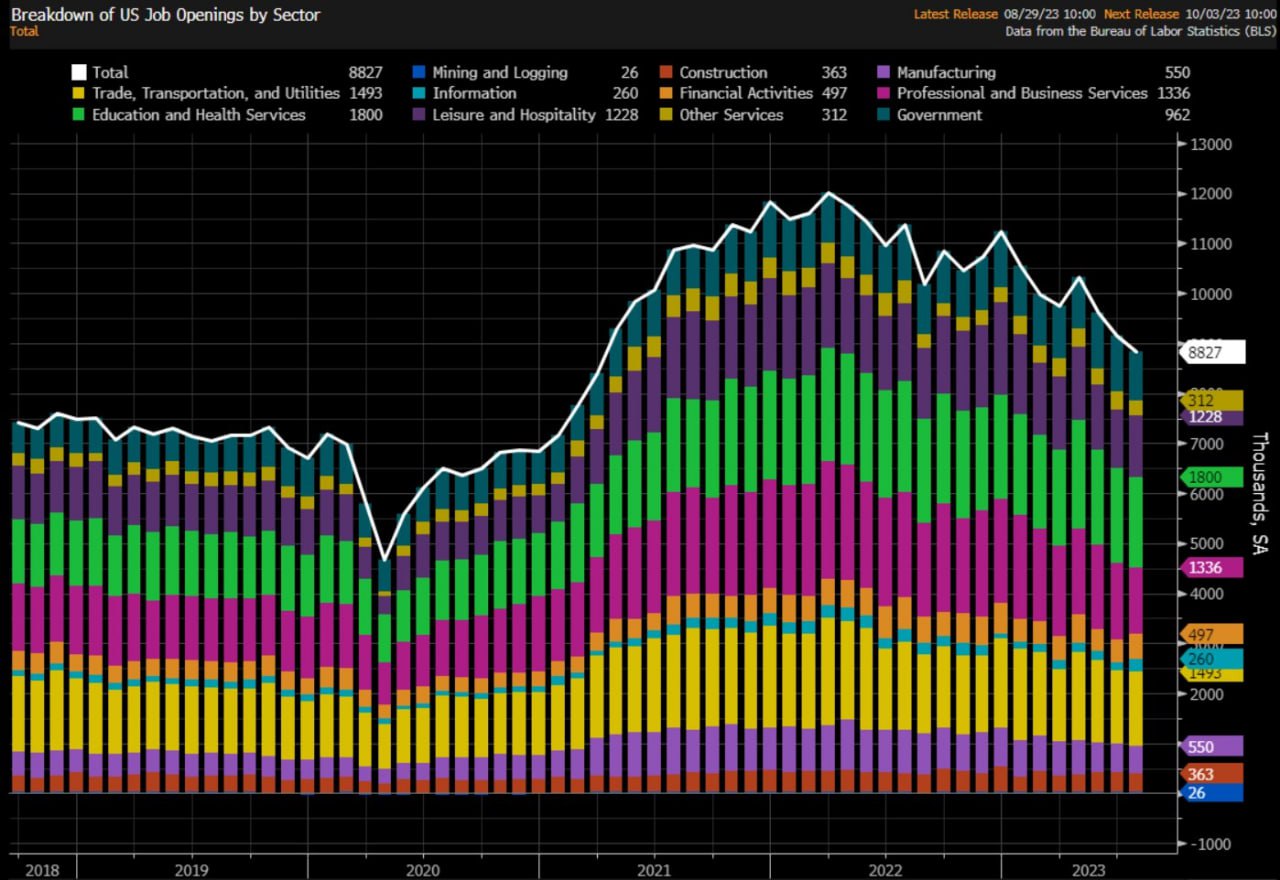
Task: Toggle the Manufacturing legend swatch
Action: [x=883, y=72]
